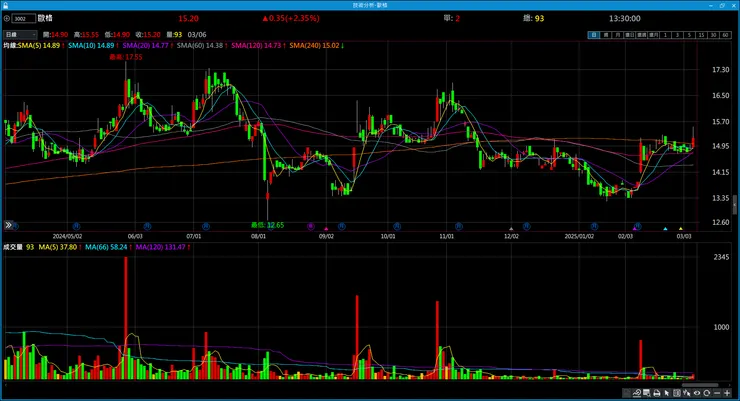Screen dimensions: 740x401
Task: Click the plus zoom-in icon
Action: (727, 393)
